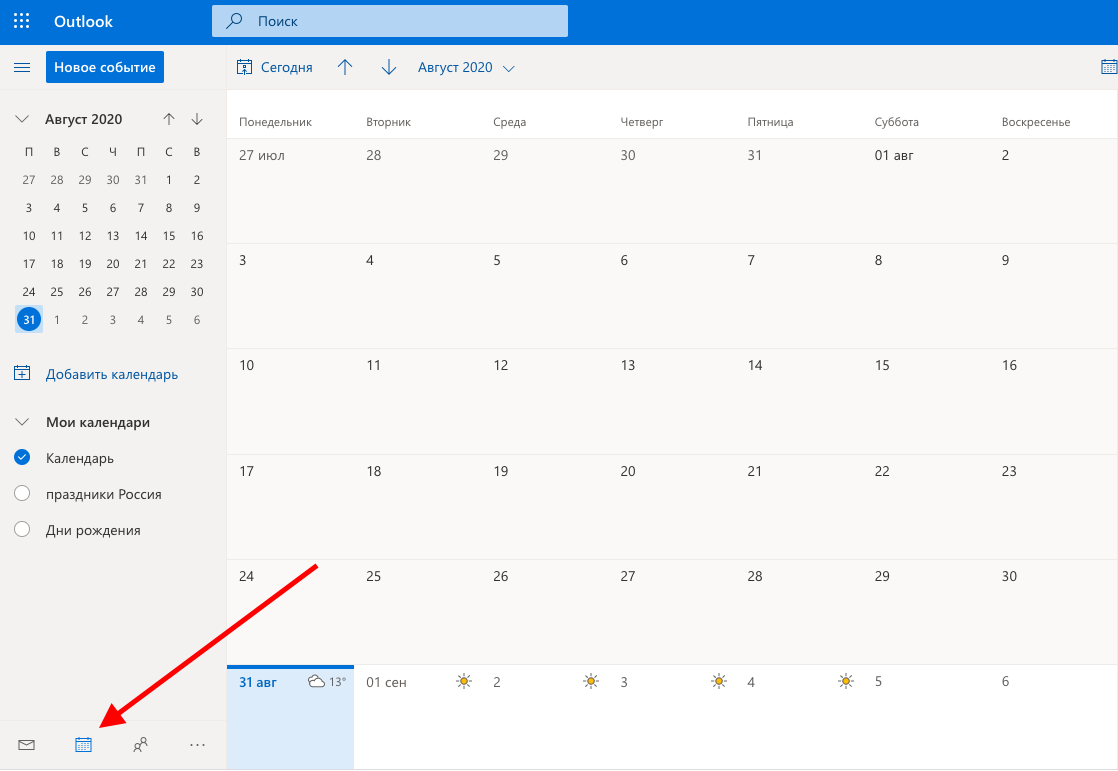The width and height of the screenshot is (1118, 771).
Task: Open the 01 сен day cell
Action: click(417, 717)
